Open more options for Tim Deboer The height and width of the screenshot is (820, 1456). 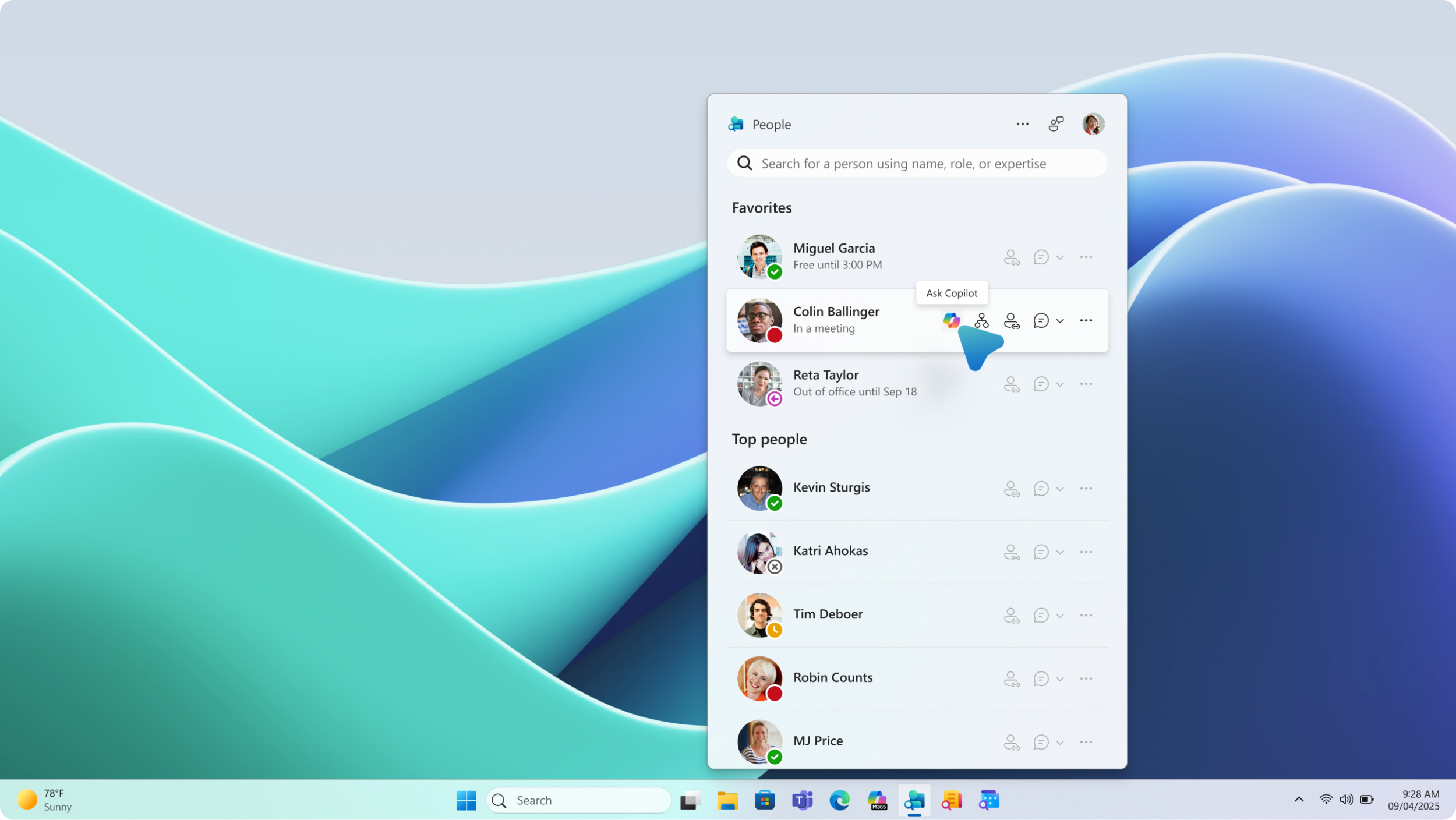[1086, 615]
